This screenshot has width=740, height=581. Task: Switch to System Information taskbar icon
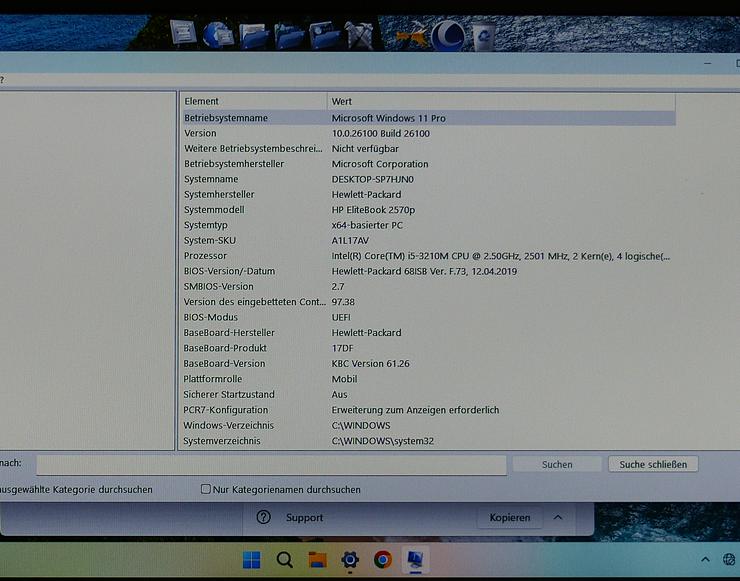point(415,560)
